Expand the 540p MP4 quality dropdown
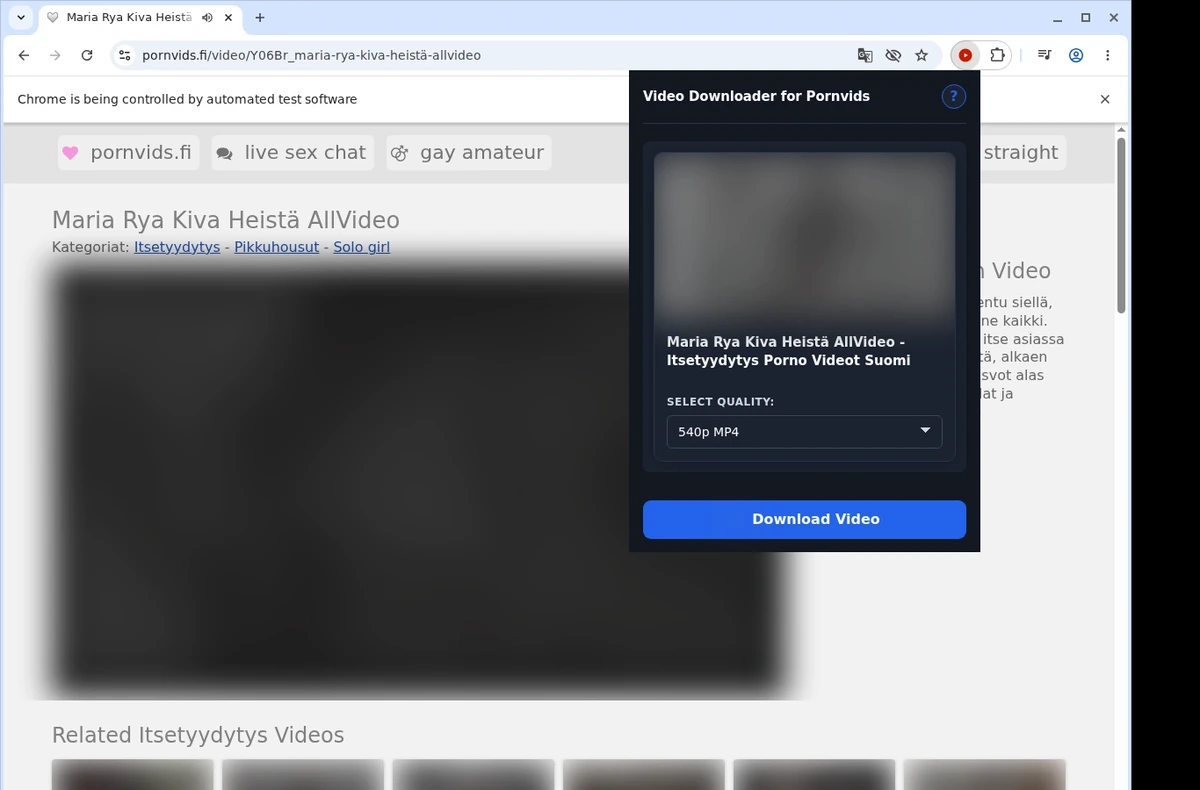Image resolution: width=1200 pixels, height=790 pixels. [x=804, y=431]
